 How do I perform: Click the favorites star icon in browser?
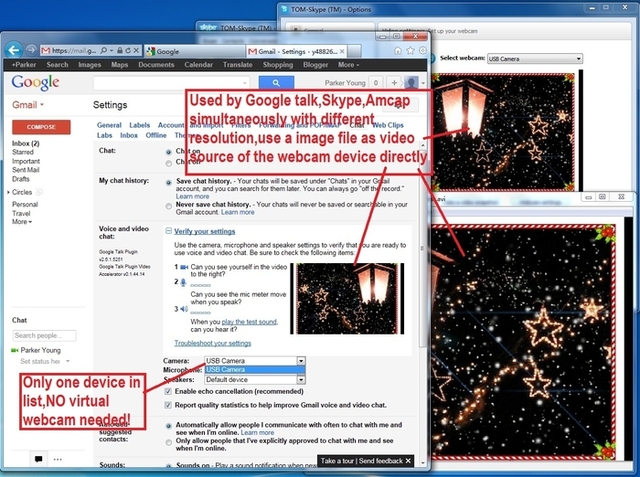click(x=410, y=51)
